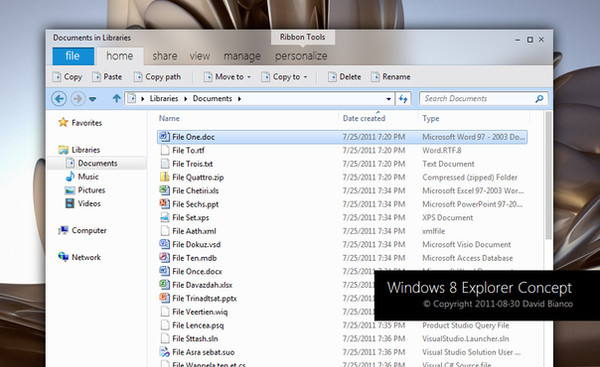Click the Search Documents field
The height and width of the screenshot is (367, 600).
483,99
